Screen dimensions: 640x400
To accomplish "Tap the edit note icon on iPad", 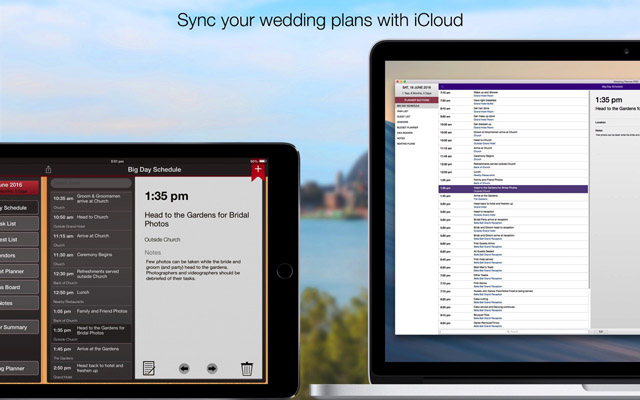I will click(149, 368).
